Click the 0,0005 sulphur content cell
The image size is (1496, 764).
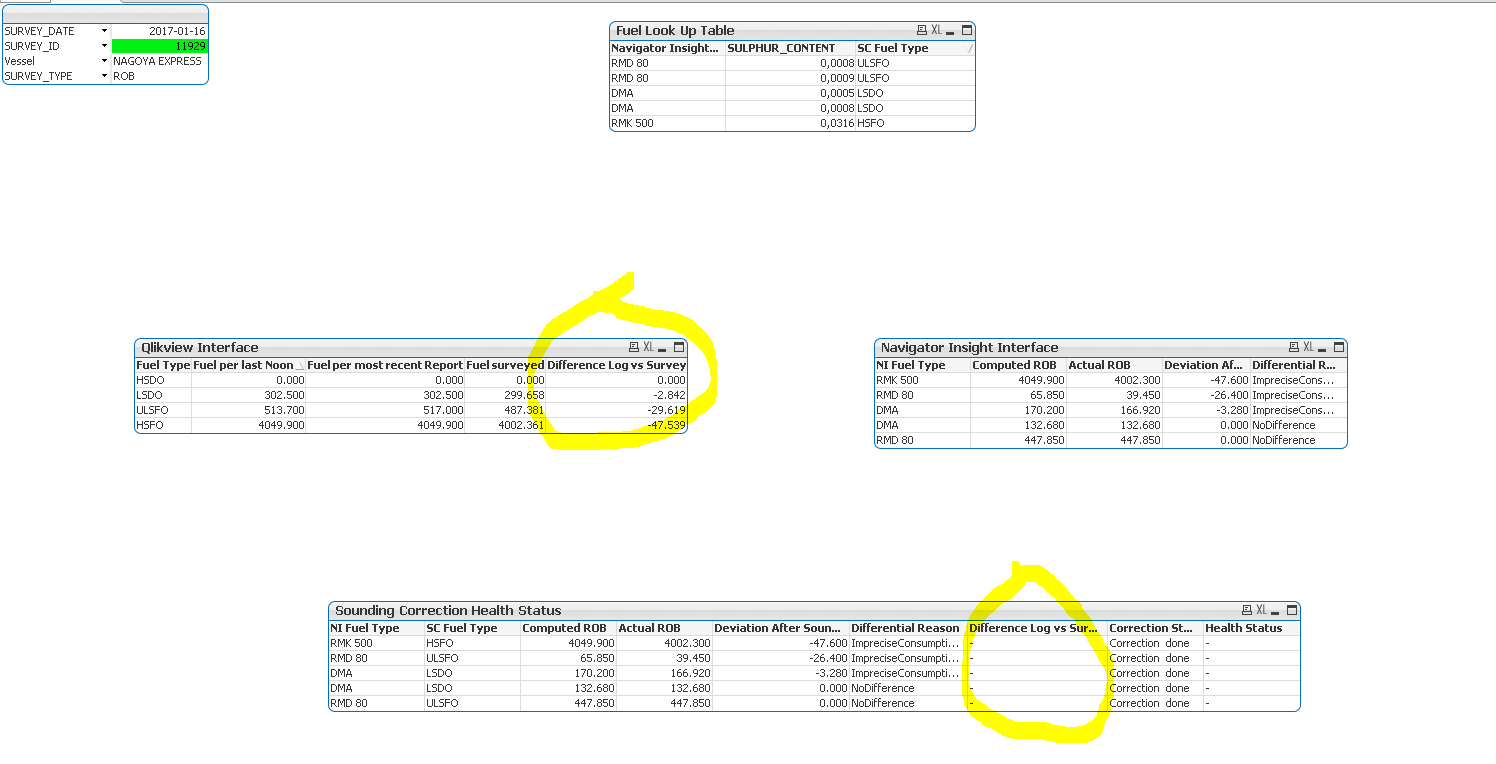pos(791,93)
